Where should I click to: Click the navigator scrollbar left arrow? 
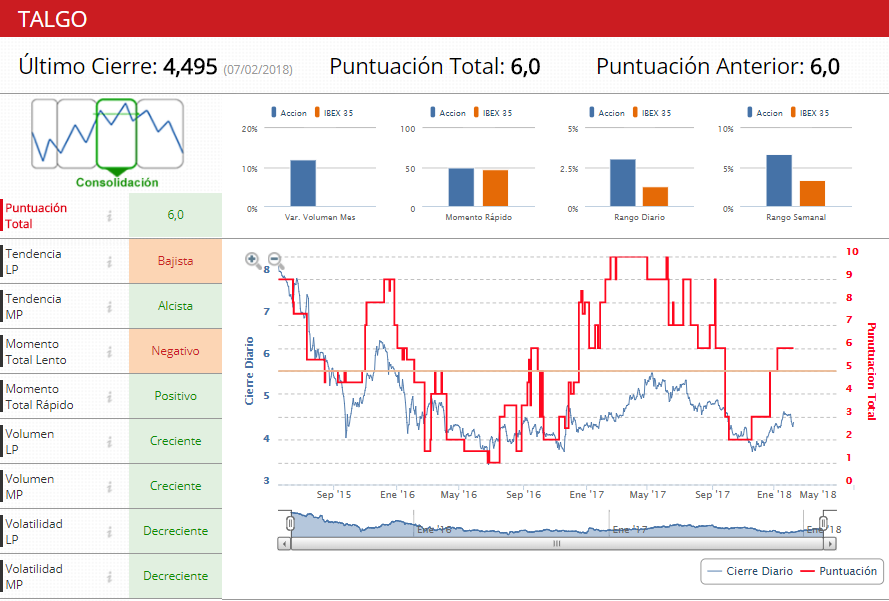[x=284, y=544]
